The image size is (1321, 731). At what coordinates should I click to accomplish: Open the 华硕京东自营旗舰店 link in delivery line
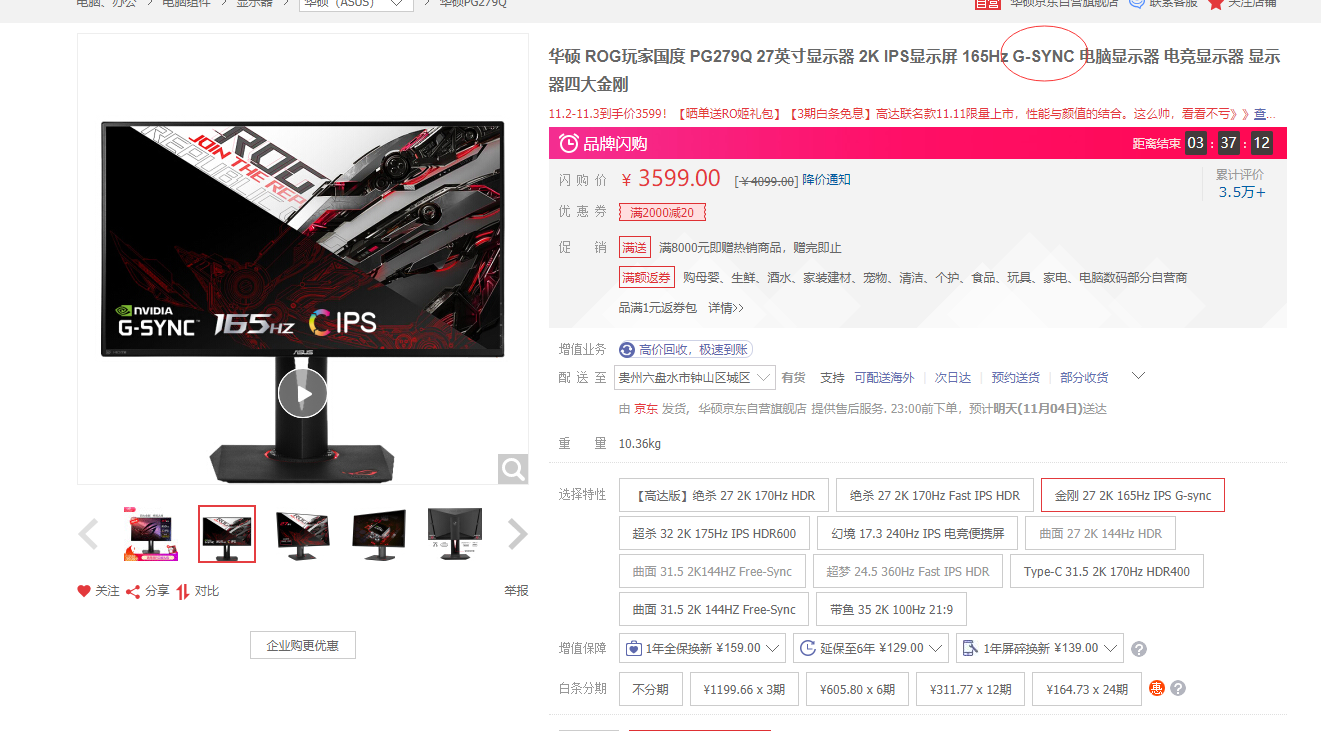click(x=752, y=408)
